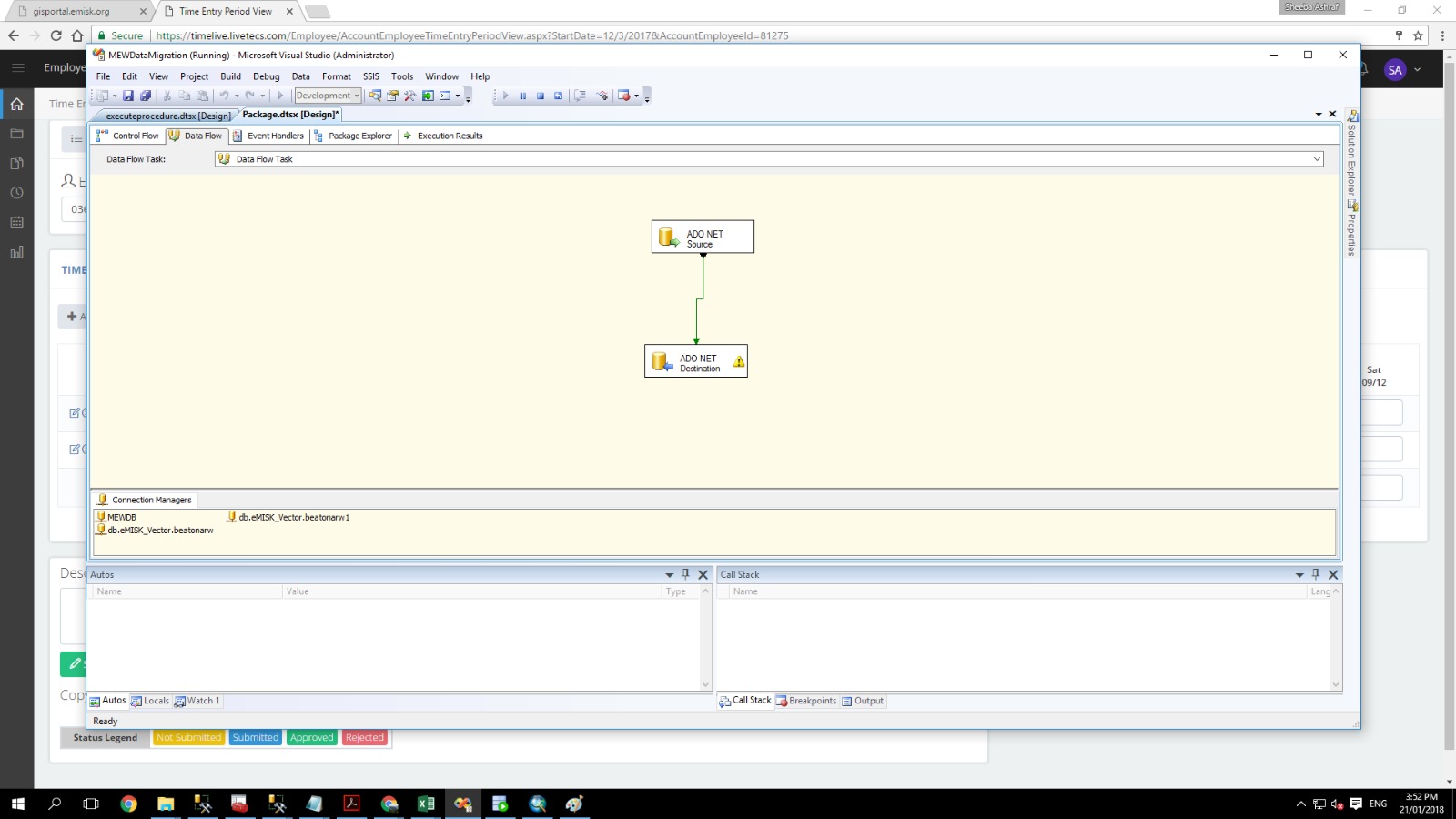Restart the debugging session
Image resolution: width=1456 pixels, height=819 pixels.
(559, 96)
